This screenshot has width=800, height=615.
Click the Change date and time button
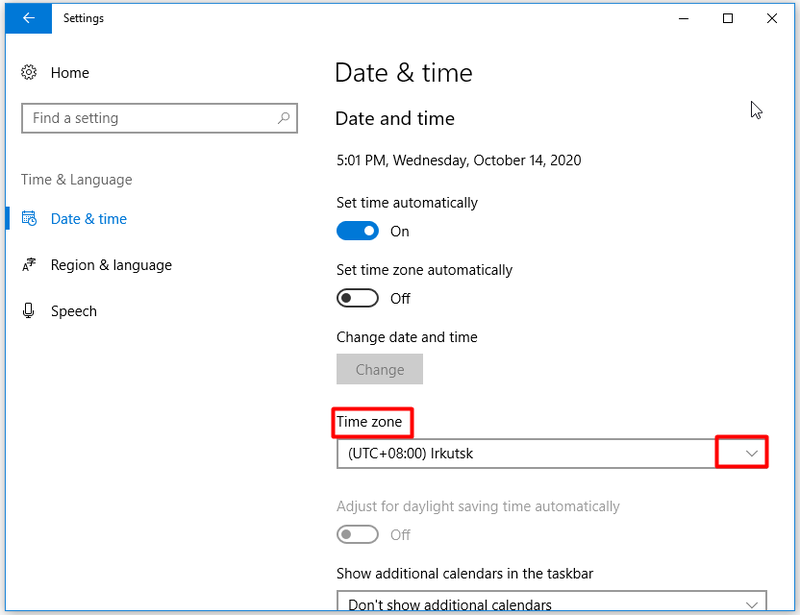tap(380, 369)
